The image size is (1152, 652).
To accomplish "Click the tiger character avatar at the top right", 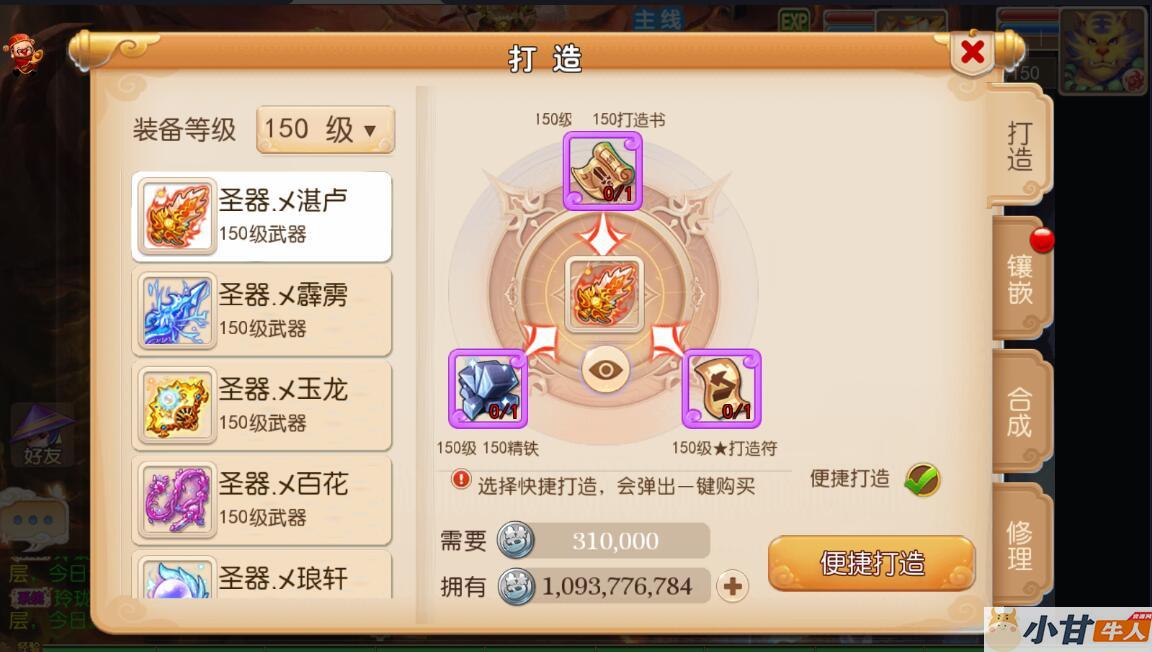I will click(x=1103, y=50).
